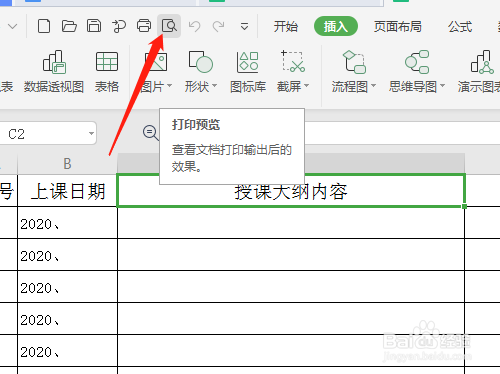This screenshot has height=374, width=500.
Task: Select the 授课大纲内容 cell
Action: [291, 191]
